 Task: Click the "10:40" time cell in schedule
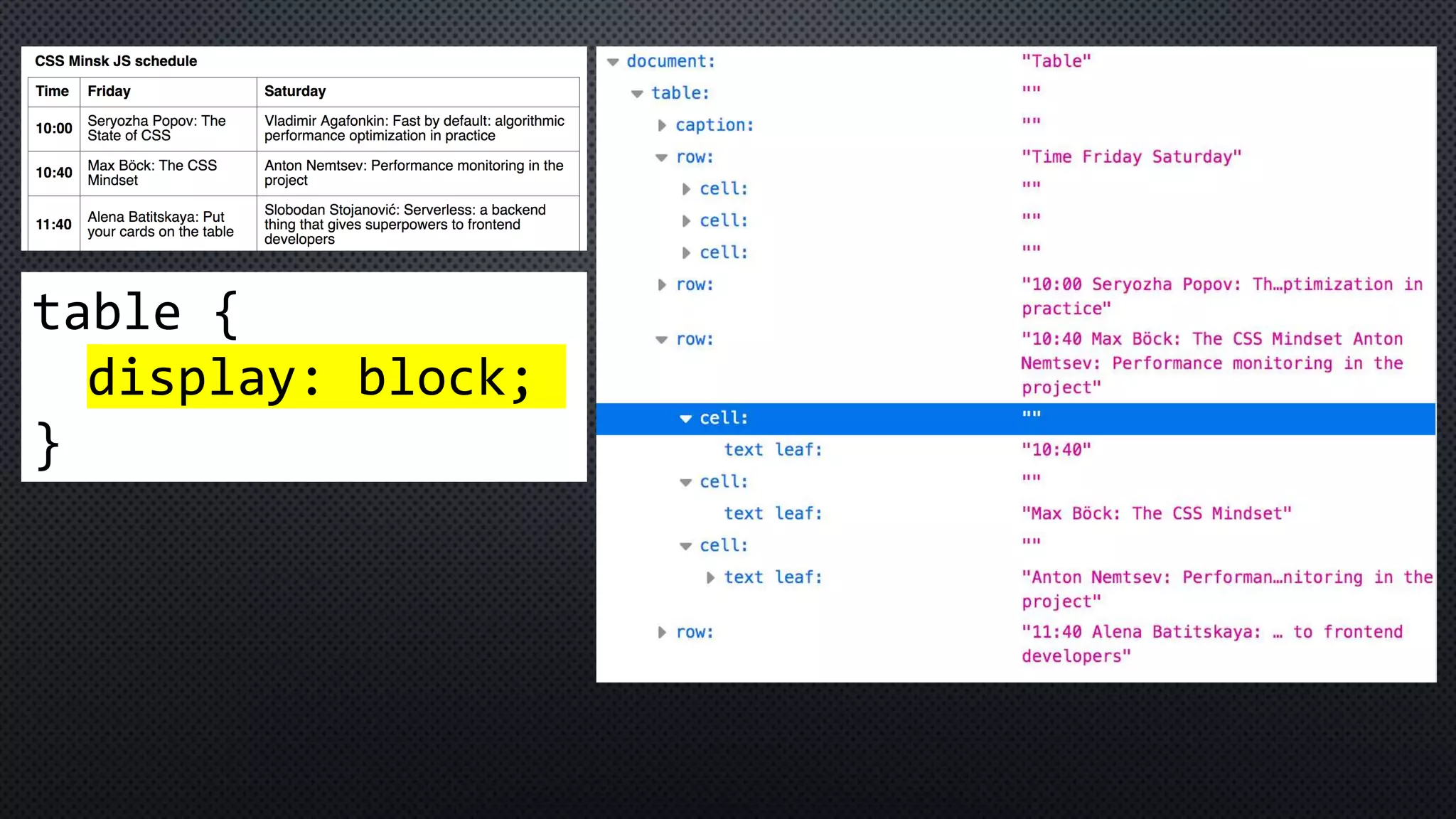(x=54, y=173)
